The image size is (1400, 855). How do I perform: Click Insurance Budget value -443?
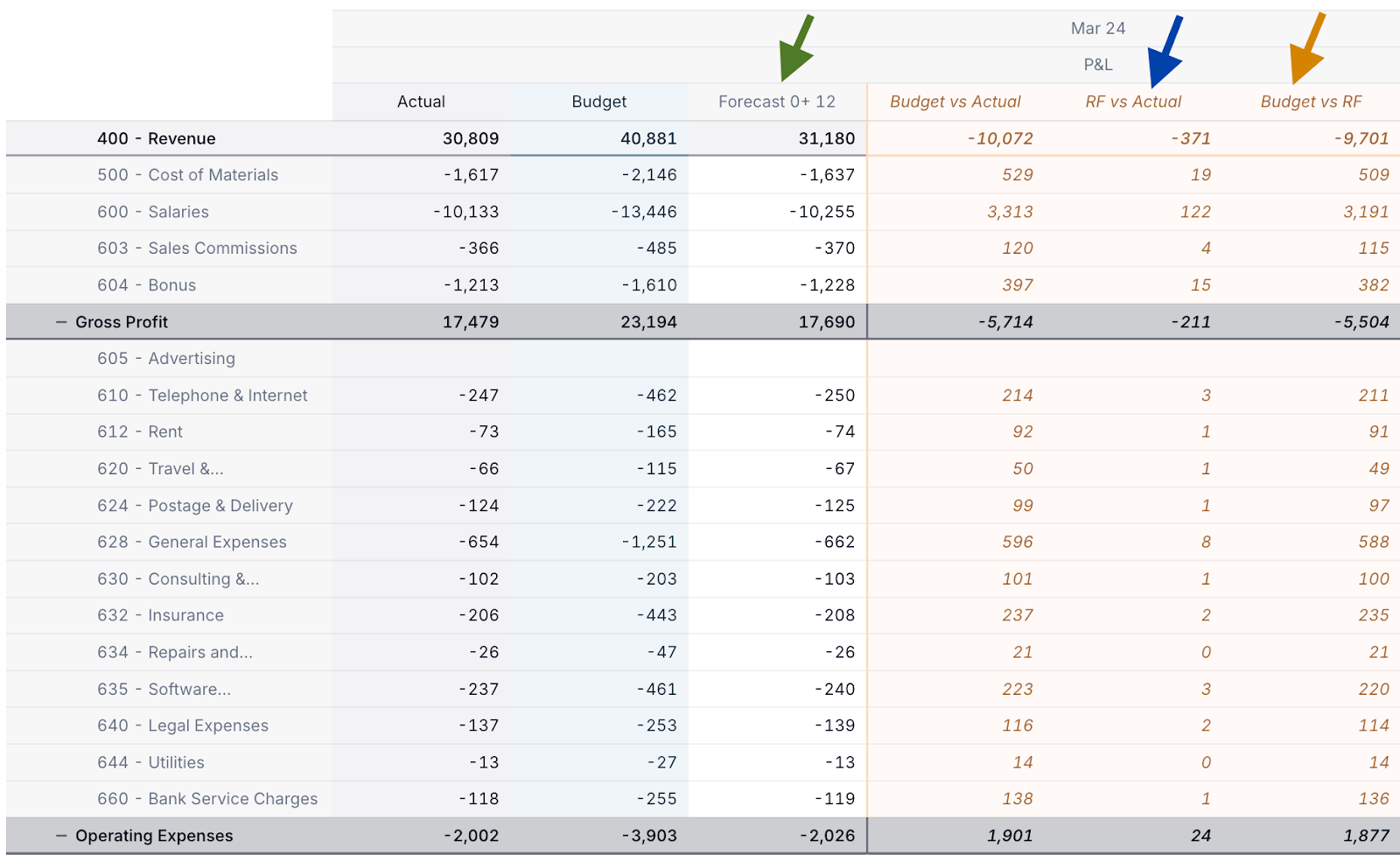tap(656, 615)
